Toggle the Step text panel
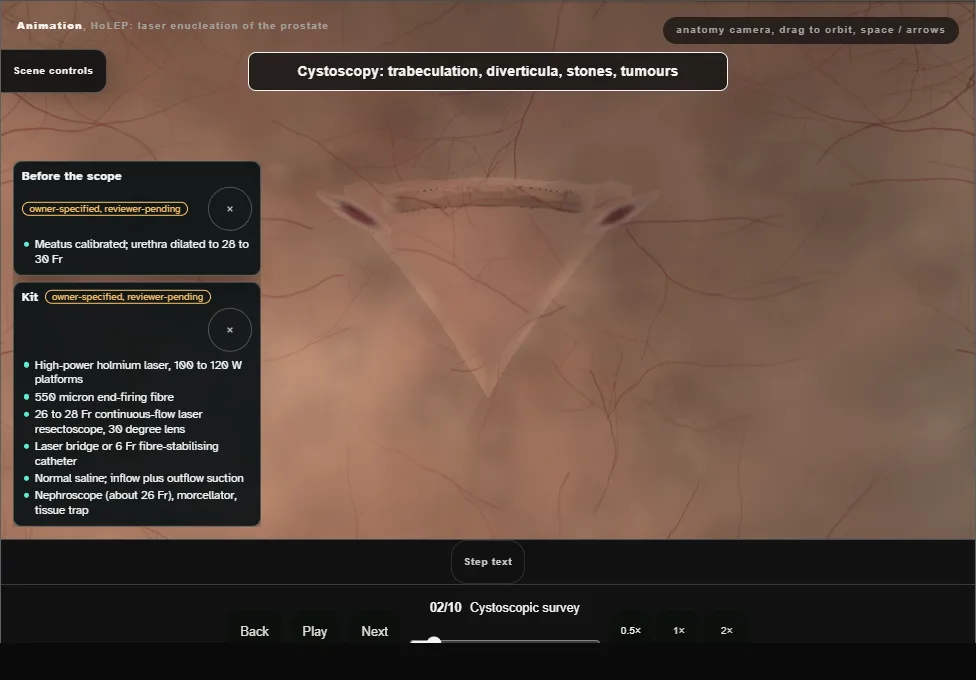 click(x=488, y=562)
